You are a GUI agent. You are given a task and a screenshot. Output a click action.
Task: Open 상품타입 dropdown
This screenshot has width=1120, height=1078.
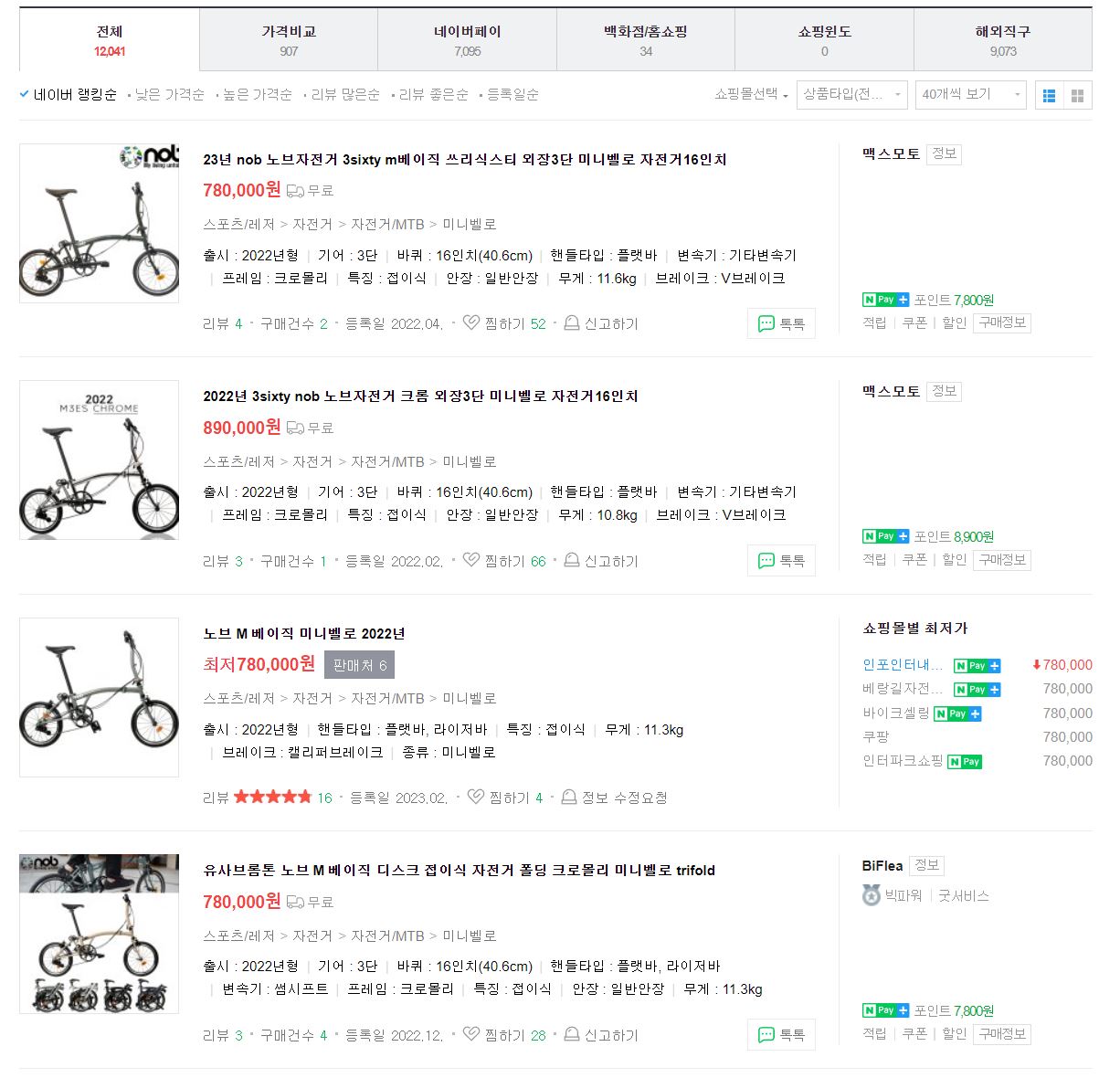coord(851,95)
